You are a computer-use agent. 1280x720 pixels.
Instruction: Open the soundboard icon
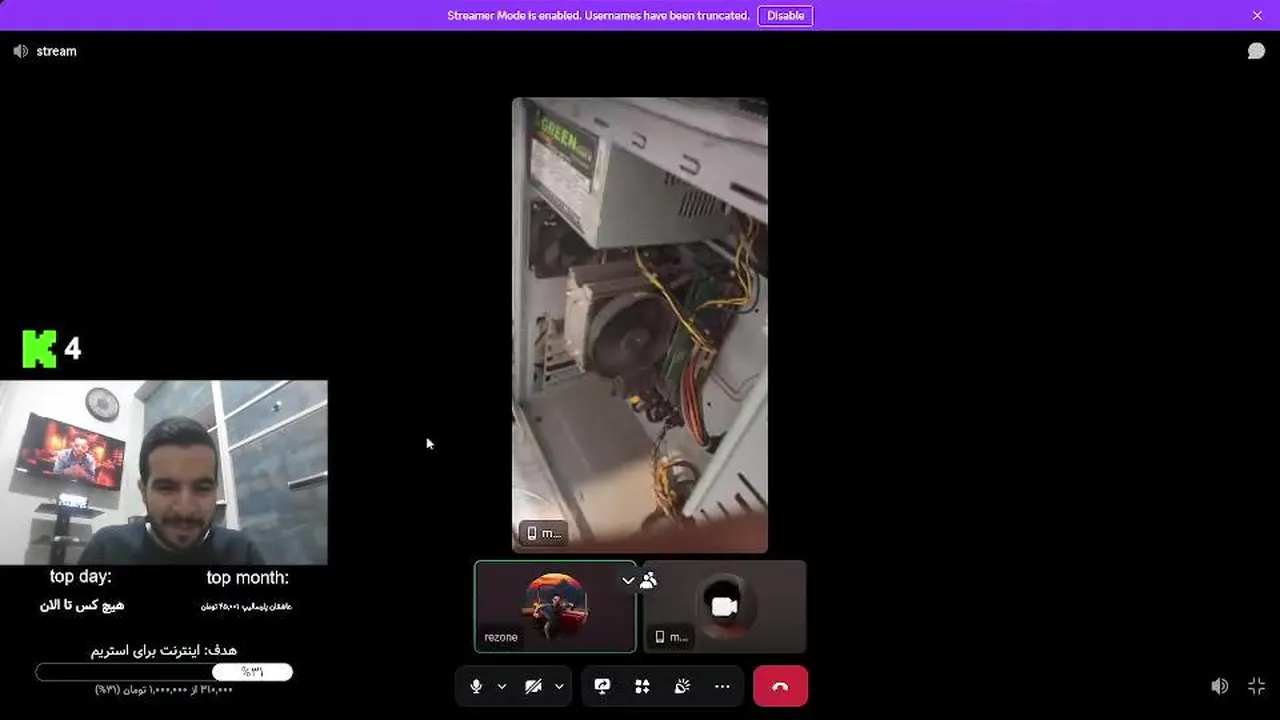(682, 686)
